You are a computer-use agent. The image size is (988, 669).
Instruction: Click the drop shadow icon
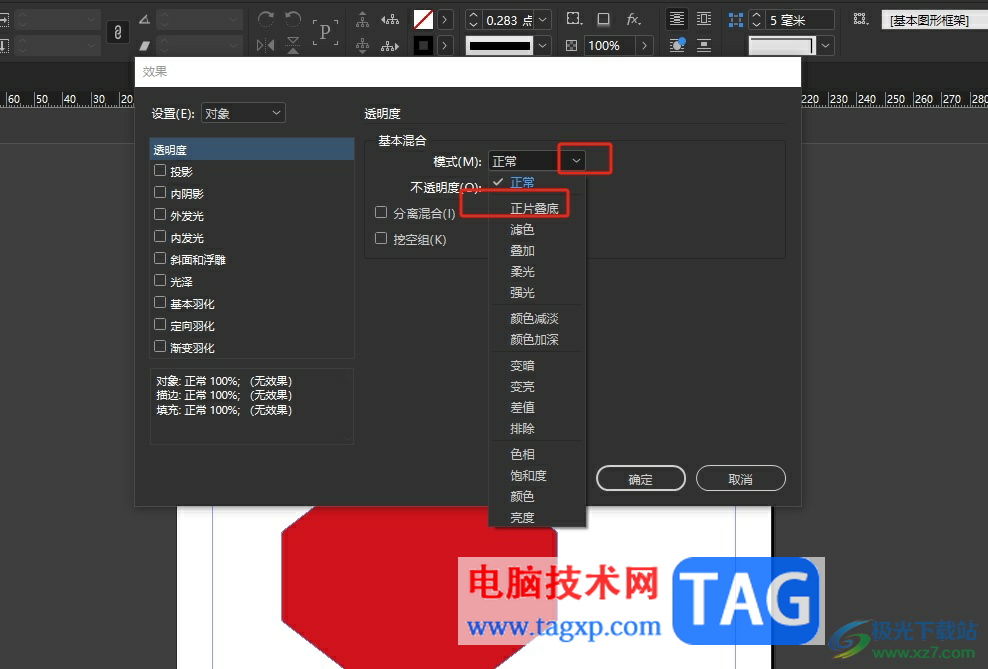coord(603,20)
